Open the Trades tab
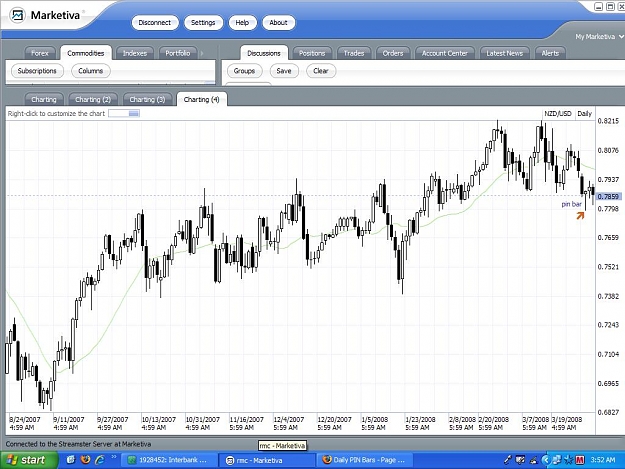The height and width of the screenshot is (469, 625). pos(354,53)
